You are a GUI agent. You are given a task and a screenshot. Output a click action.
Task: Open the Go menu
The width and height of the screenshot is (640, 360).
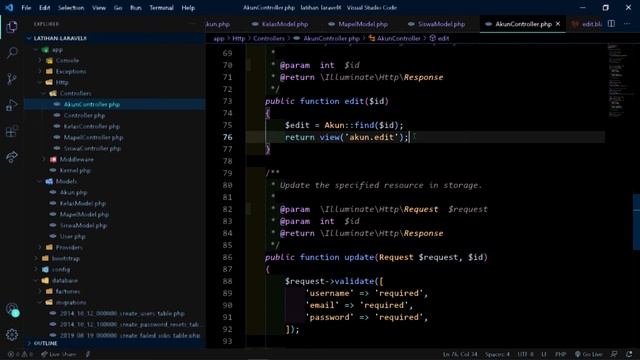(x=118, y=7)
